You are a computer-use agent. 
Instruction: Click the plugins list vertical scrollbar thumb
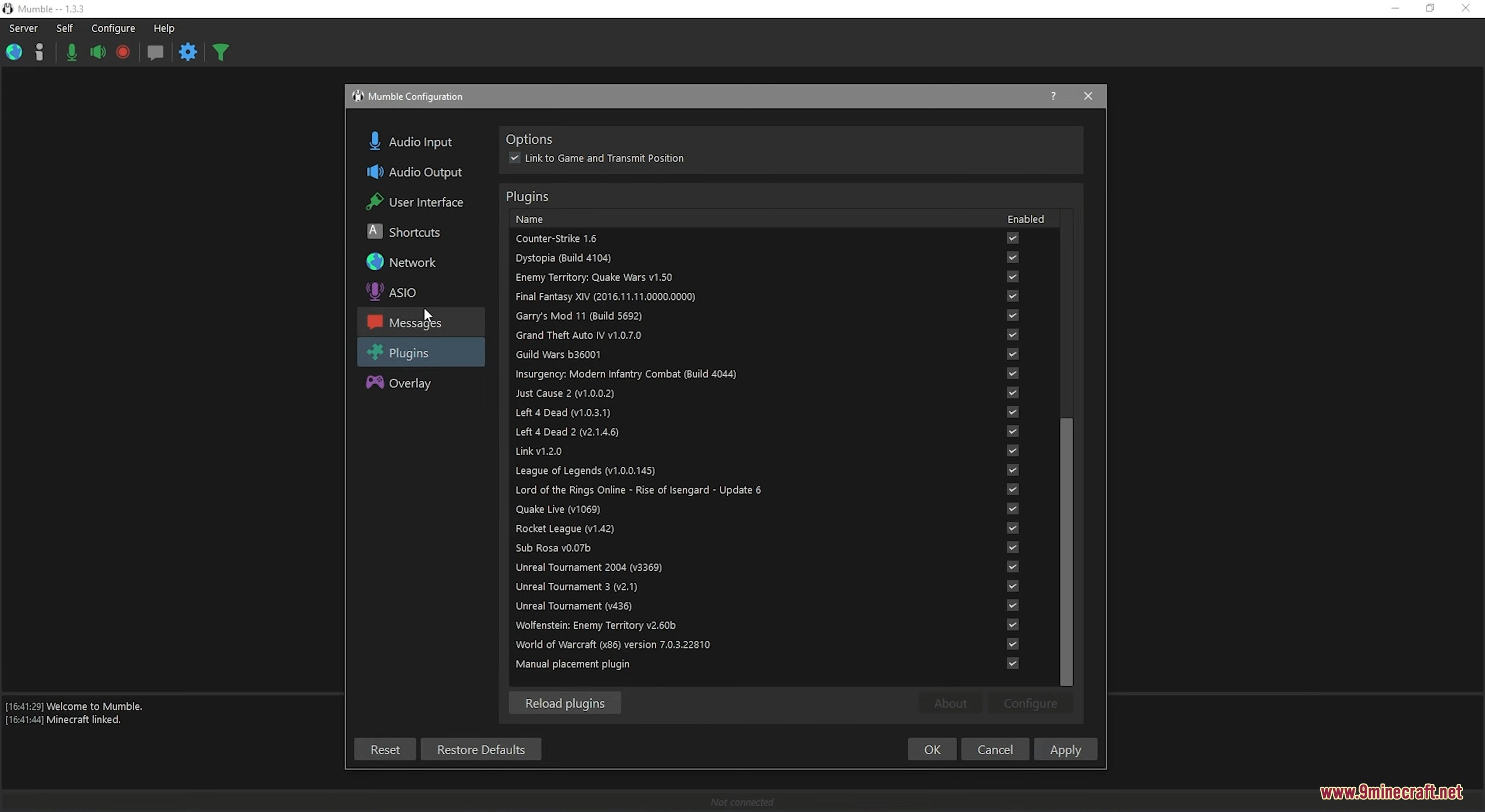(1066, 551)
